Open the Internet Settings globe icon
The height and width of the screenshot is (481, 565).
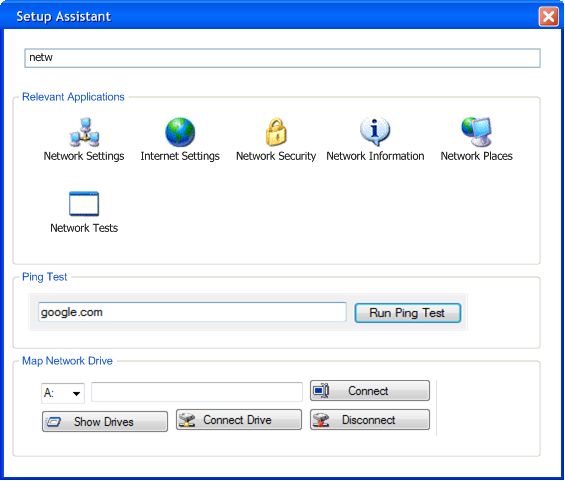pos(180,132)
